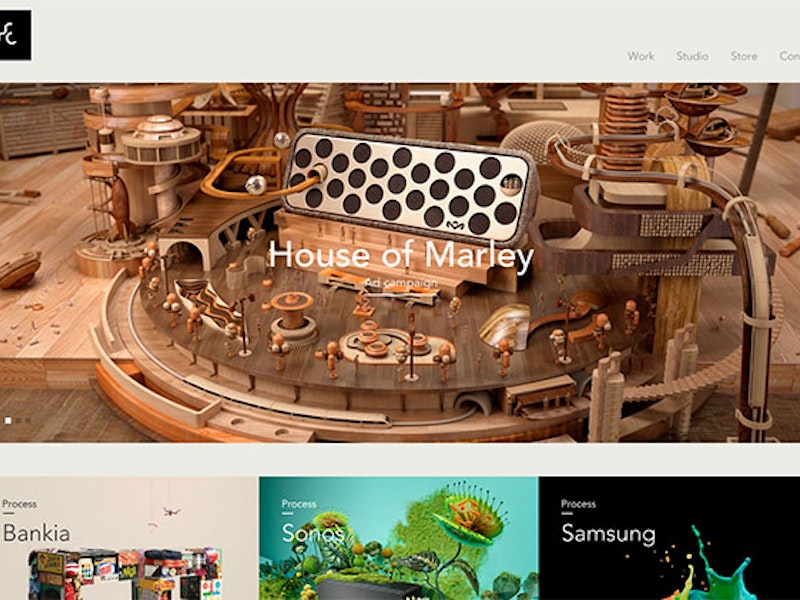Click the 'Ad campaign' subtitle text

click(401, 283)
